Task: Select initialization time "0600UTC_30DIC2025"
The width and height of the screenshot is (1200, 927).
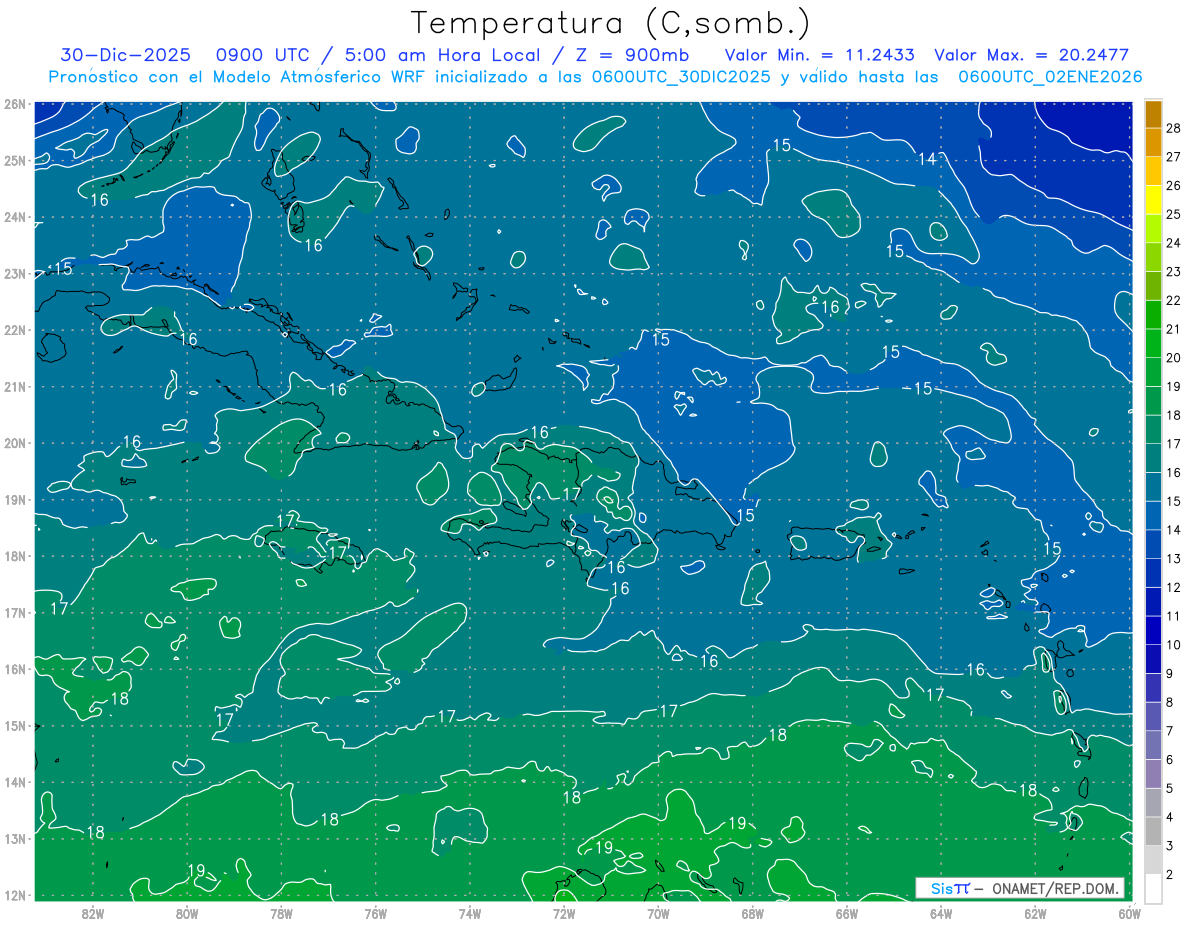Action: (681, 77)
